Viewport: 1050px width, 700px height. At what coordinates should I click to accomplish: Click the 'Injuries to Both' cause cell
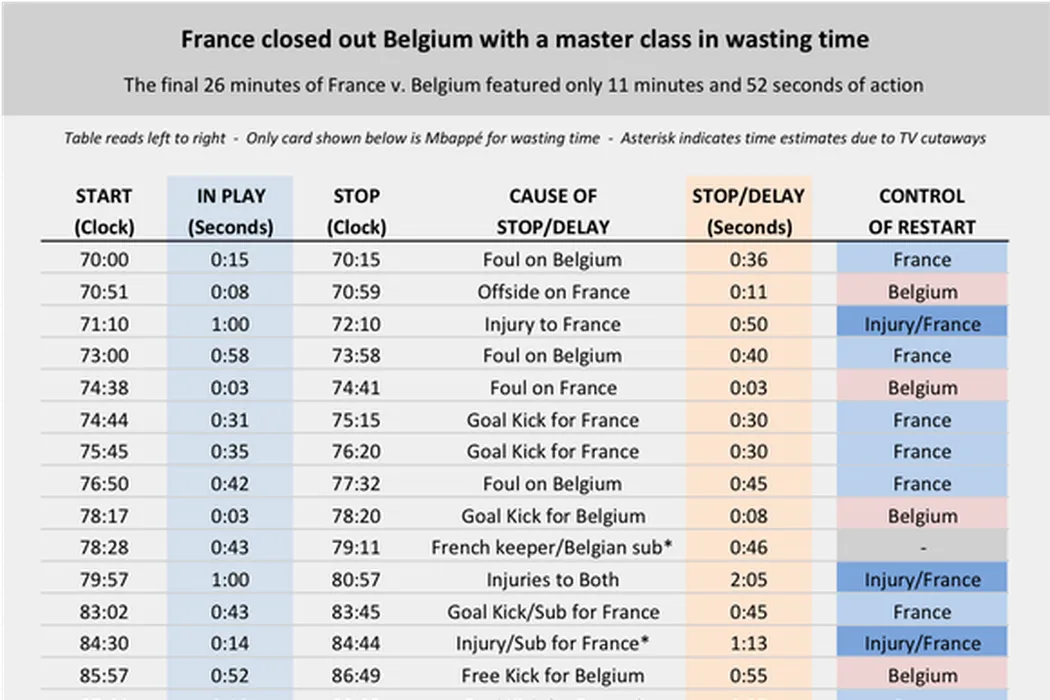tap(553, 580)
